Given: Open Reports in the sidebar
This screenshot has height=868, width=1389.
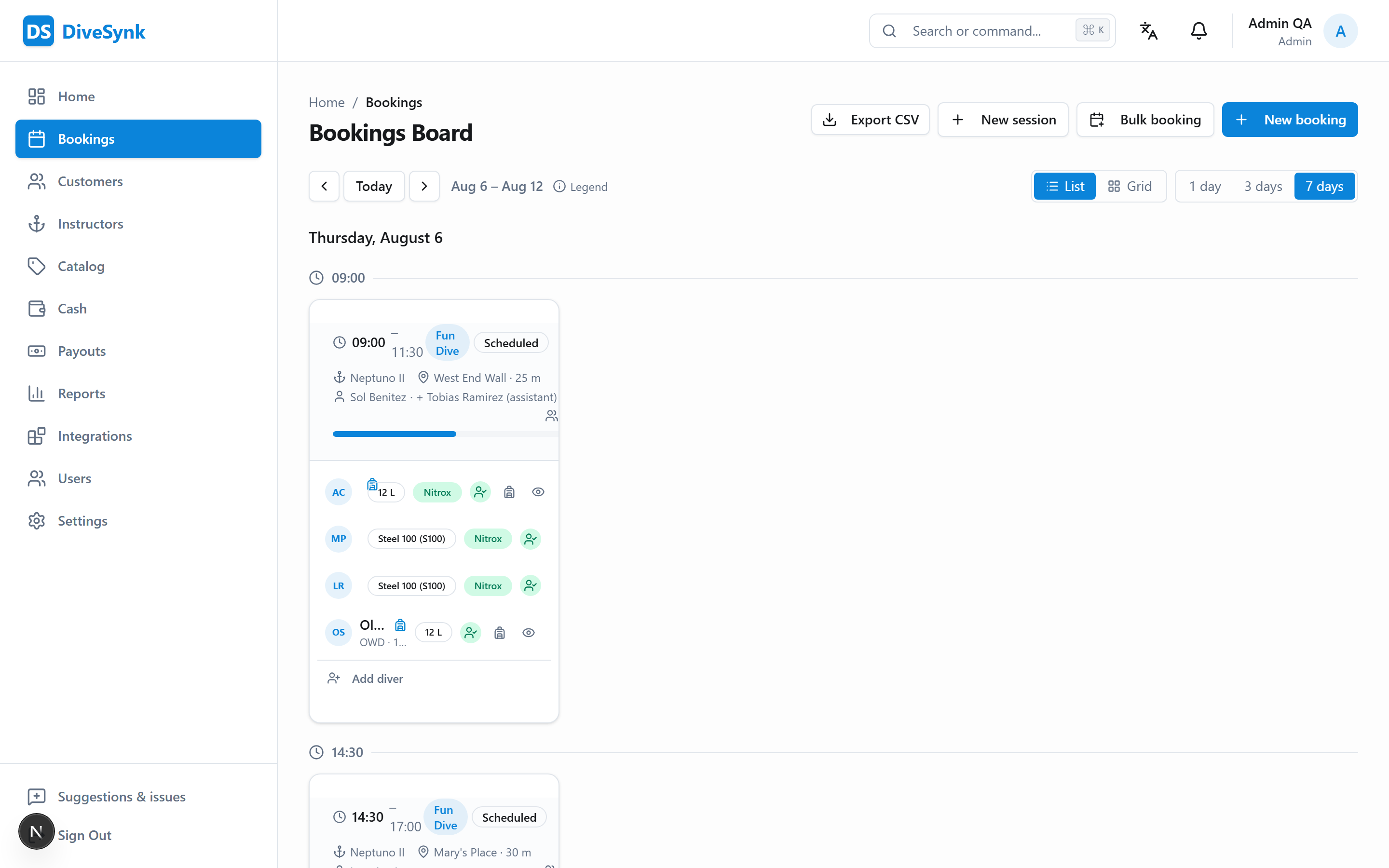Looking at the screenshot, I should point(138,394).
